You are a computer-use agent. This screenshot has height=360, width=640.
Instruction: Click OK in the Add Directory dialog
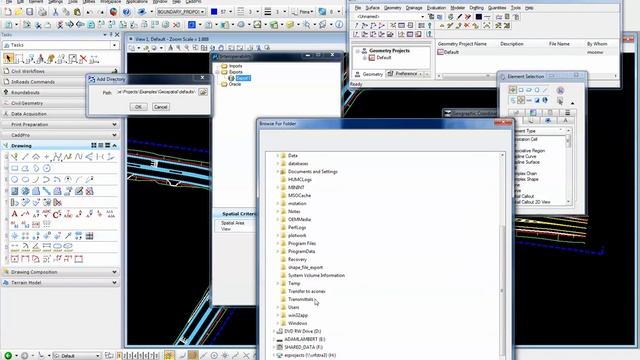(138, 107)
